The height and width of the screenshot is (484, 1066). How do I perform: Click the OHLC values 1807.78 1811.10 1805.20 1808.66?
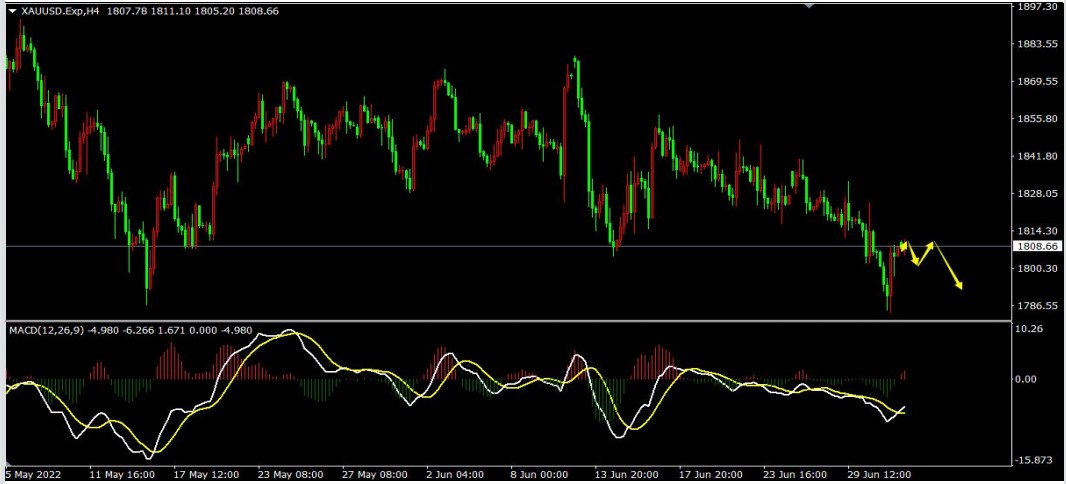pyautogui.click(x=192, y=12)
